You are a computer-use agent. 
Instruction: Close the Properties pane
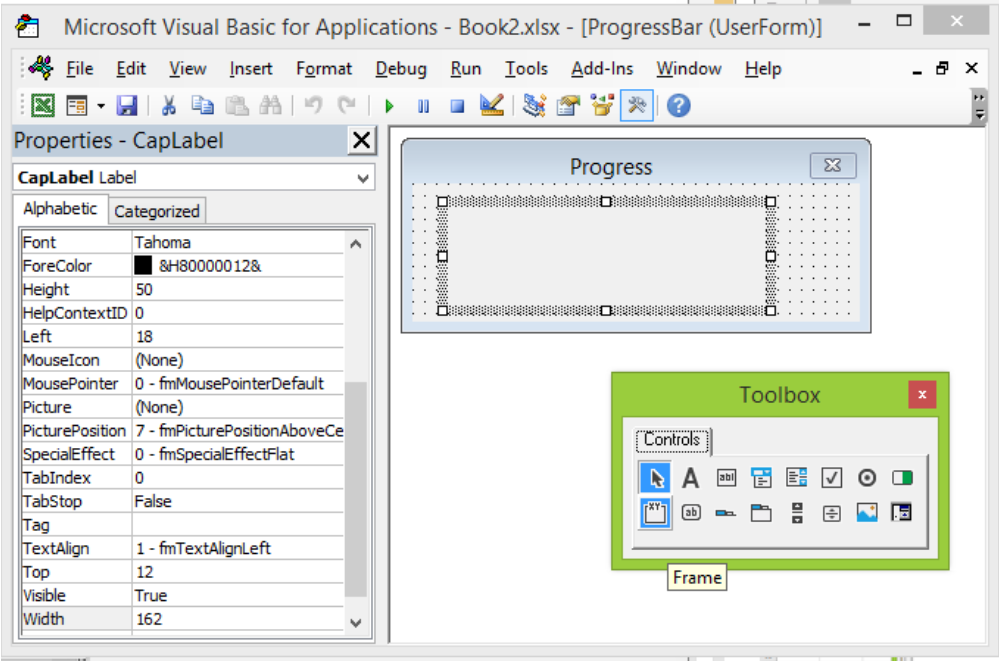[361, 140]
